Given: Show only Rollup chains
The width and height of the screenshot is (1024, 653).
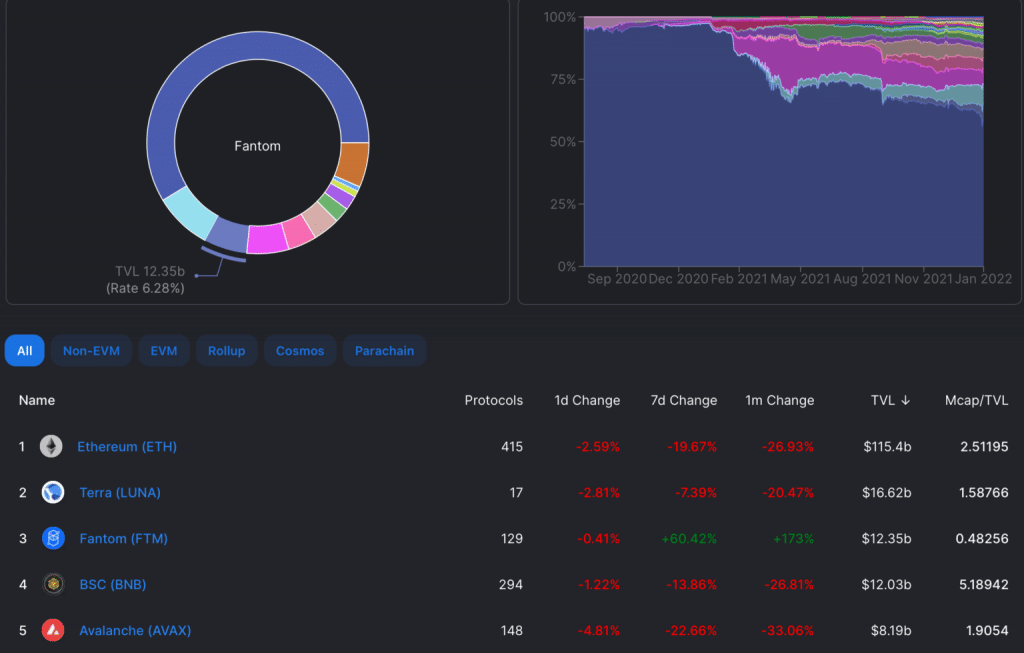Looking at the screenshot, I should (227, 351).
